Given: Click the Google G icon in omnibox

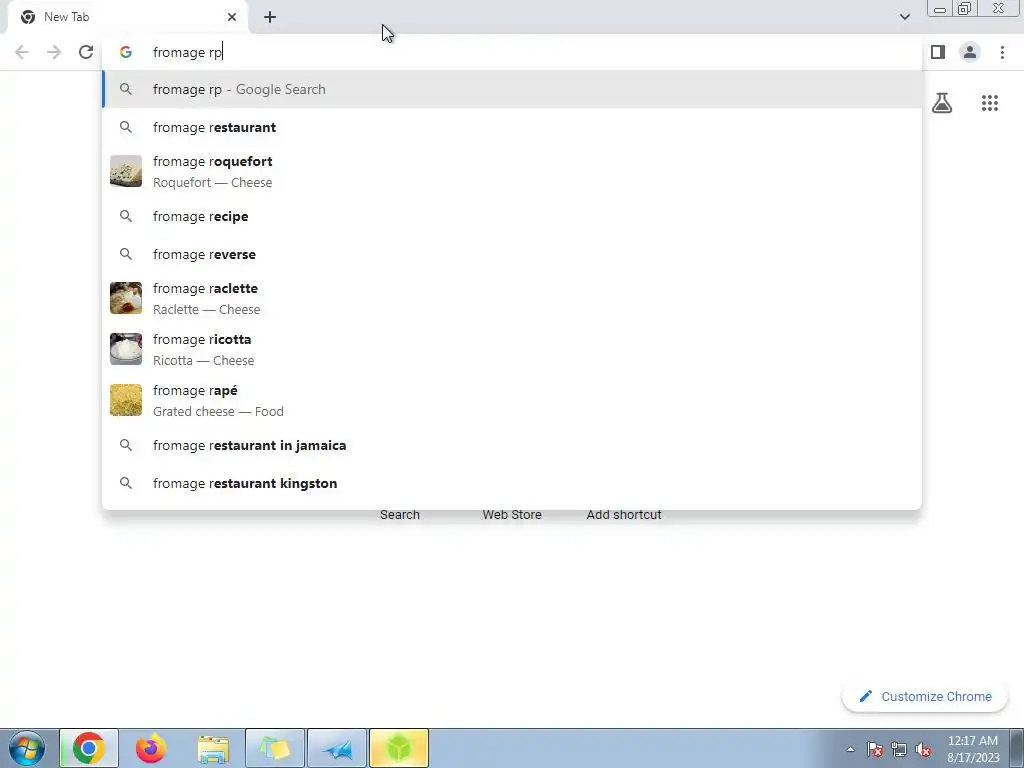Looking at the screenshot, I should (126, 52).
